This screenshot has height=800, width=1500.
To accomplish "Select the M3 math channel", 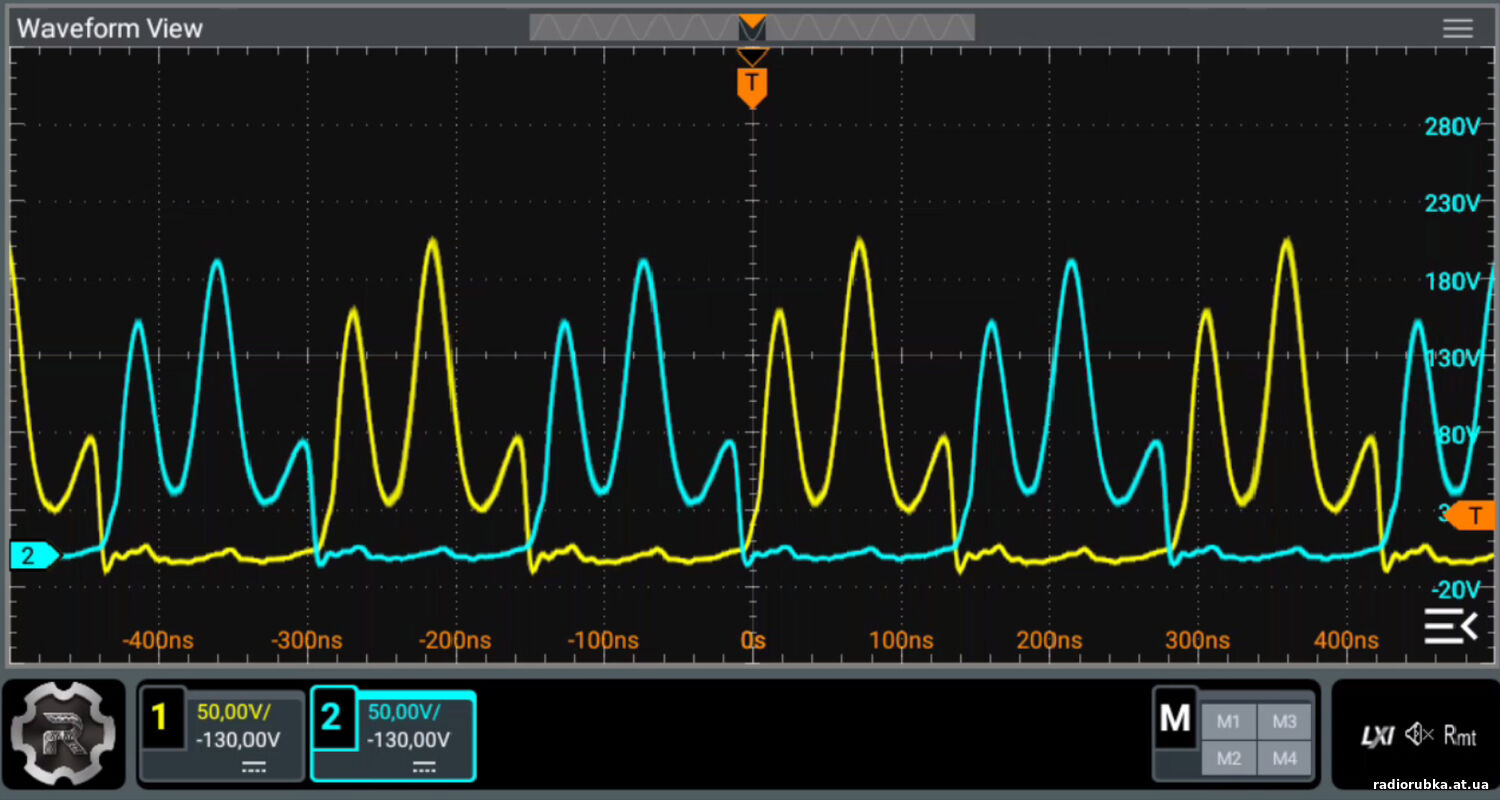I will (x=1284, y=721).
